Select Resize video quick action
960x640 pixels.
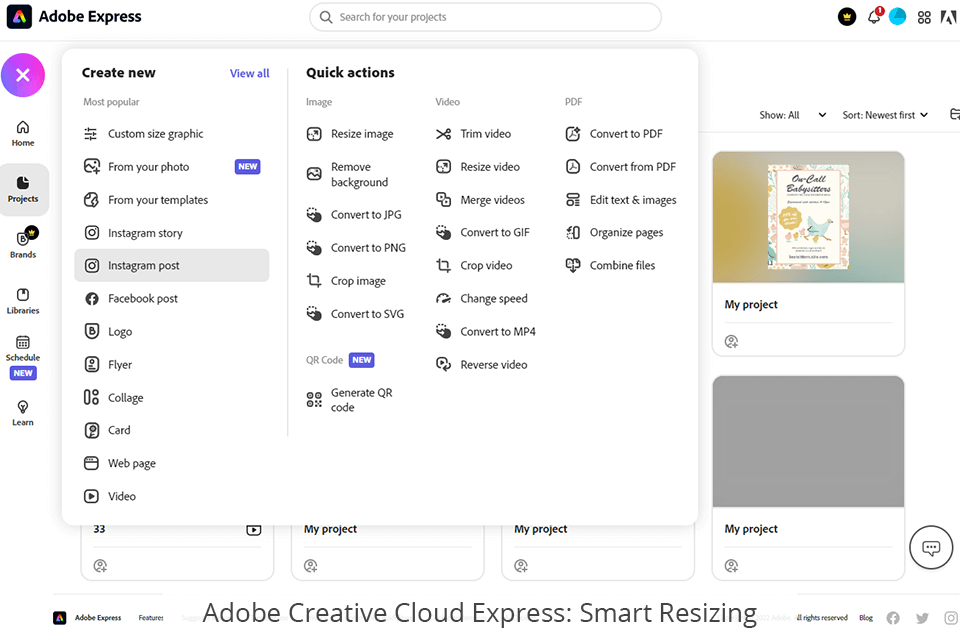coord(478,167)
